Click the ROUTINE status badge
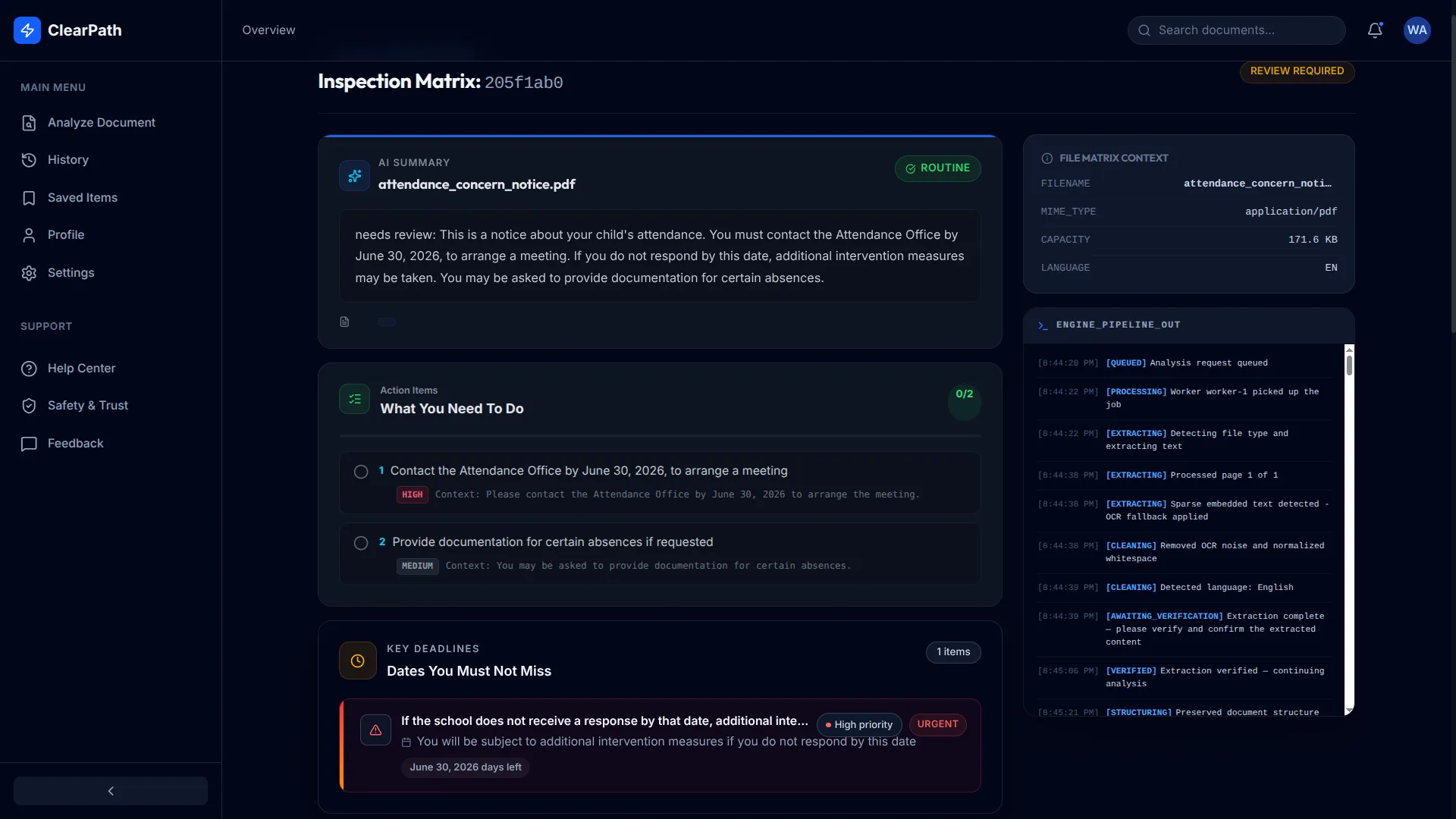Viewport: 1456px width, 819px height. click(x=937, y=168)
